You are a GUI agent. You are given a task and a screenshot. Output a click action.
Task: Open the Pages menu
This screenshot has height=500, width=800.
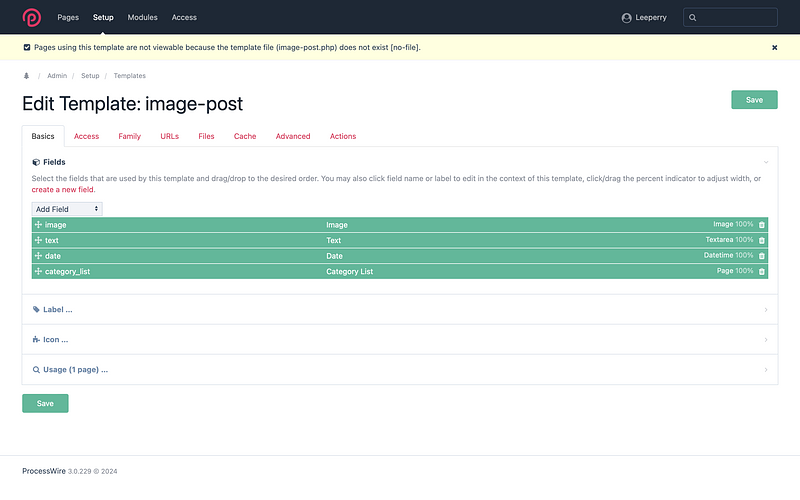[x=68, y=17]
